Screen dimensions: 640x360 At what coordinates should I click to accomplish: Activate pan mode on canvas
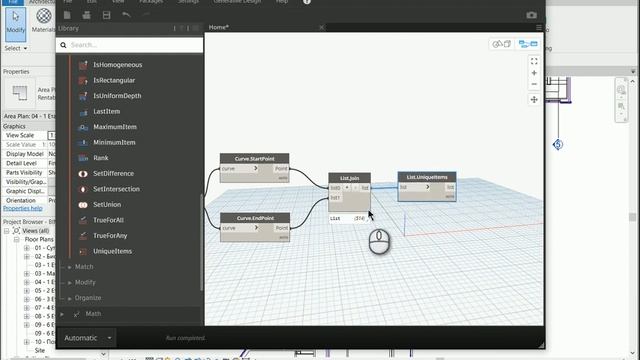[x=534, y=100]
